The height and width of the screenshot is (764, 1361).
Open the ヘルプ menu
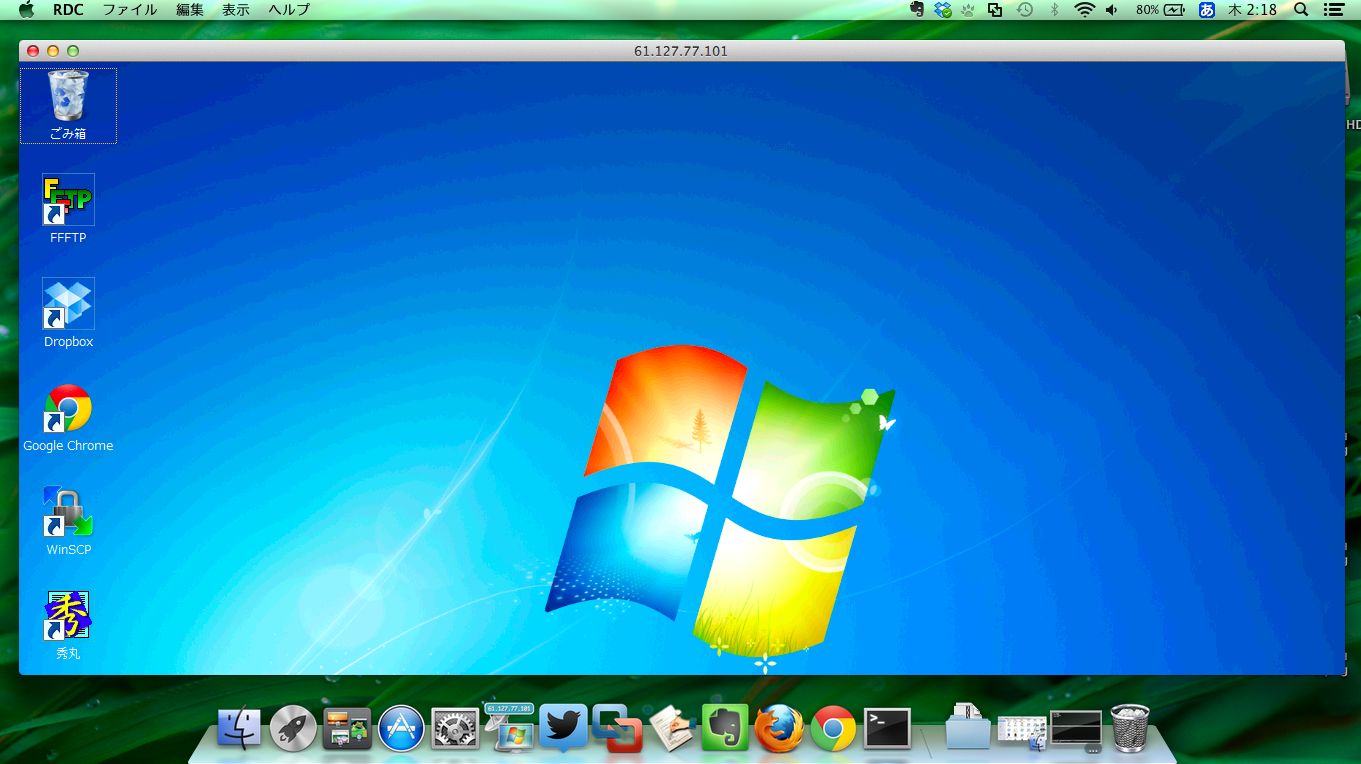[289, 10]
